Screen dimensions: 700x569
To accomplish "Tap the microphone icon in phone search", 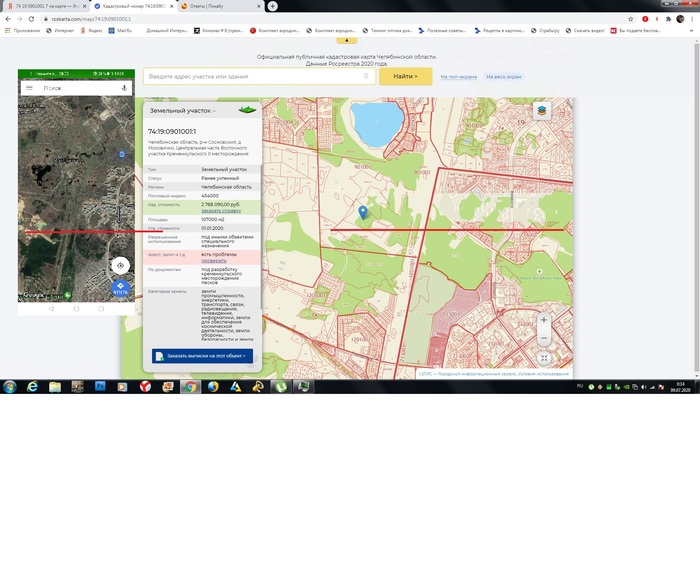I will point(124,88).
